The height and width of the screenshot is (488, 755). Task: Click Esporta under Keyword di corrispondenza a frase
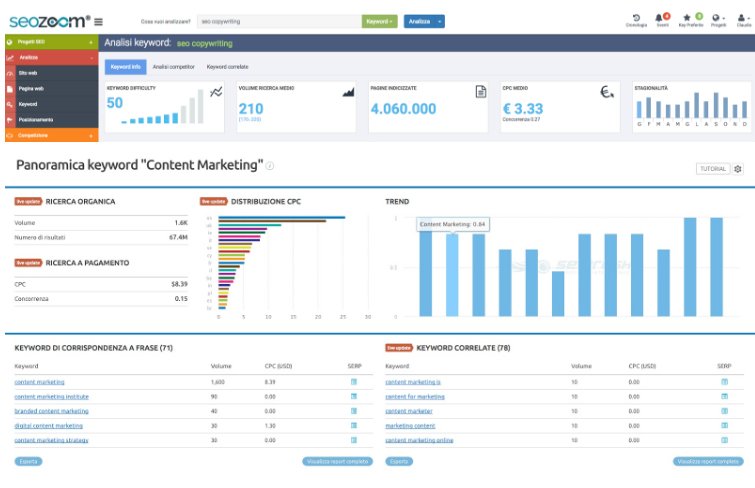coord(28,462)
